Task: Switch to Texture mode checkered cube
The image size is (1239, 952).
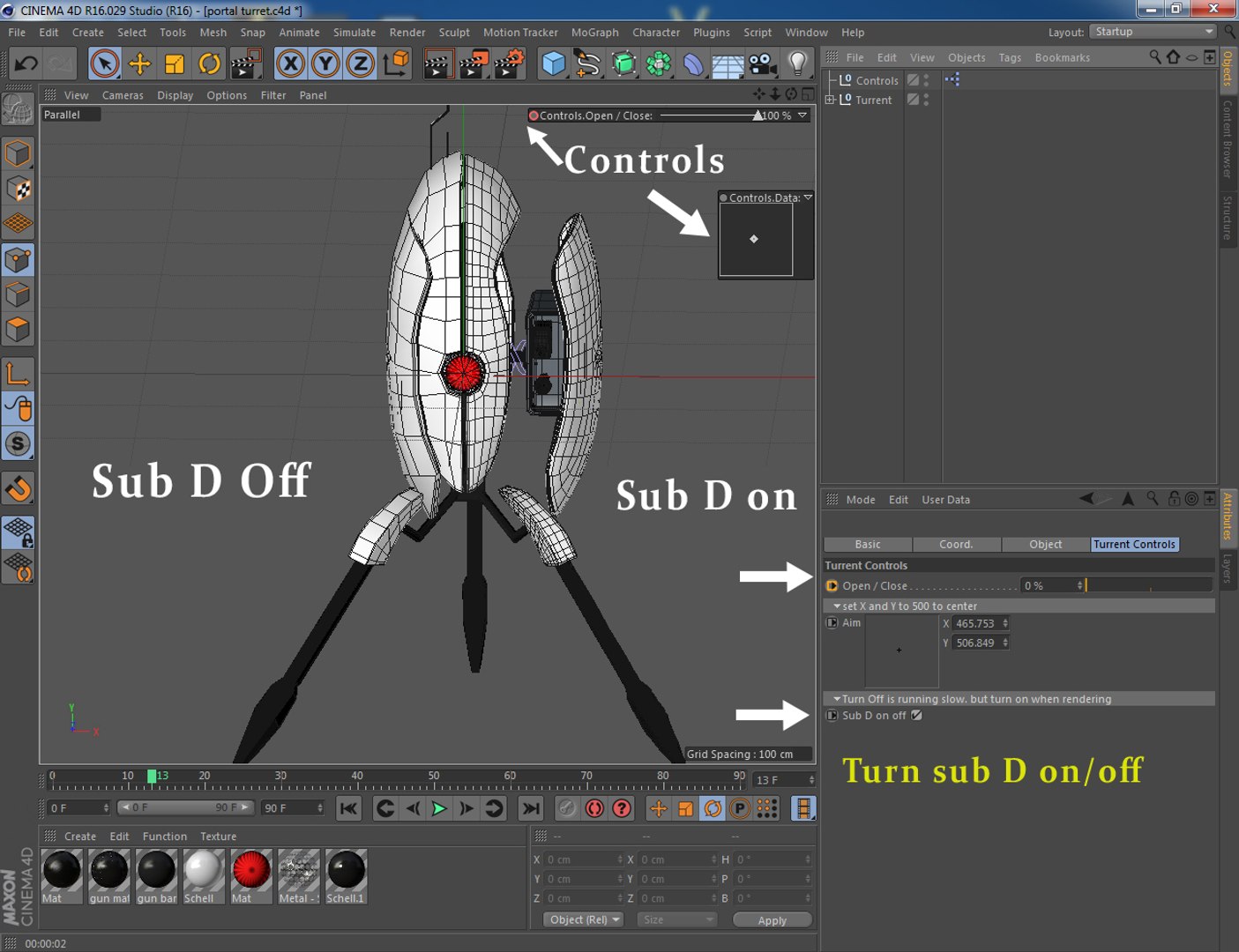Action: pos(18,189)
